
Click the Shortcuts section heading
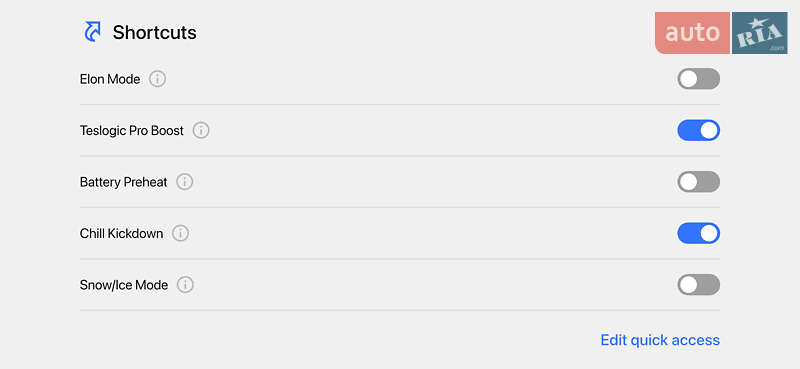pyautogui.click(x=155, y=33)
